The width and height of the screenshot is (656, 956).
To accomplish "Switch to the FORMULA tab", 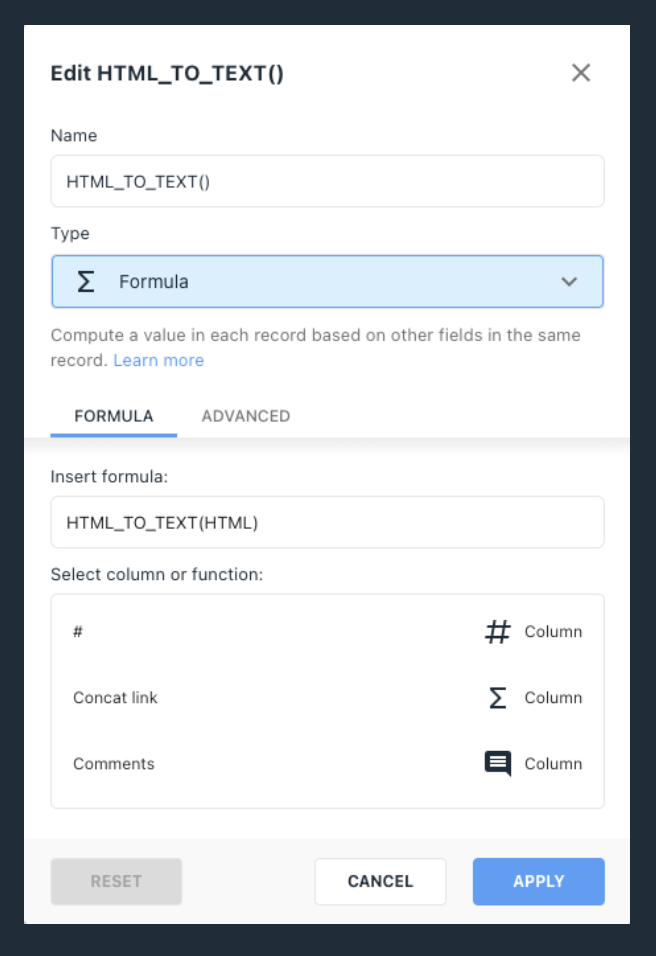I will [113, 416].
